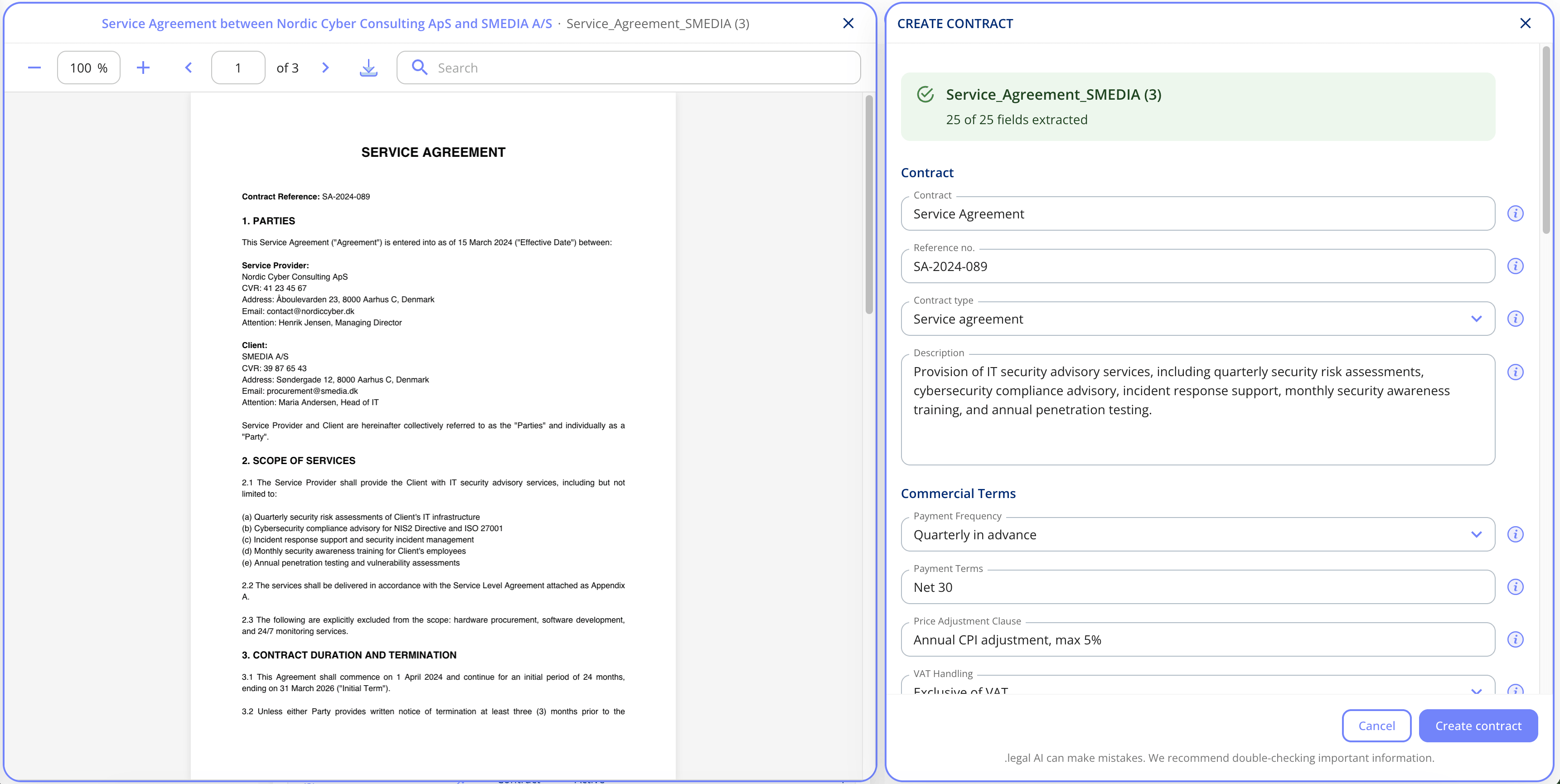Screen dimensions: 1560x784
Task: Click the search magnifier icon
Action: pos(419,67)
